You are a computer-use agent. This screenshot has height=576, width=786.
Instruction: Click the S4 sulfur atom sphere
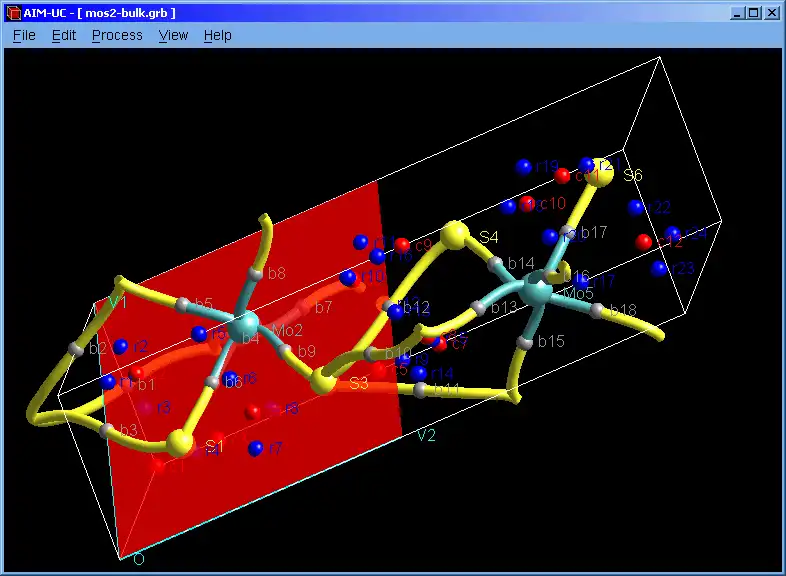tap(455, 235)
